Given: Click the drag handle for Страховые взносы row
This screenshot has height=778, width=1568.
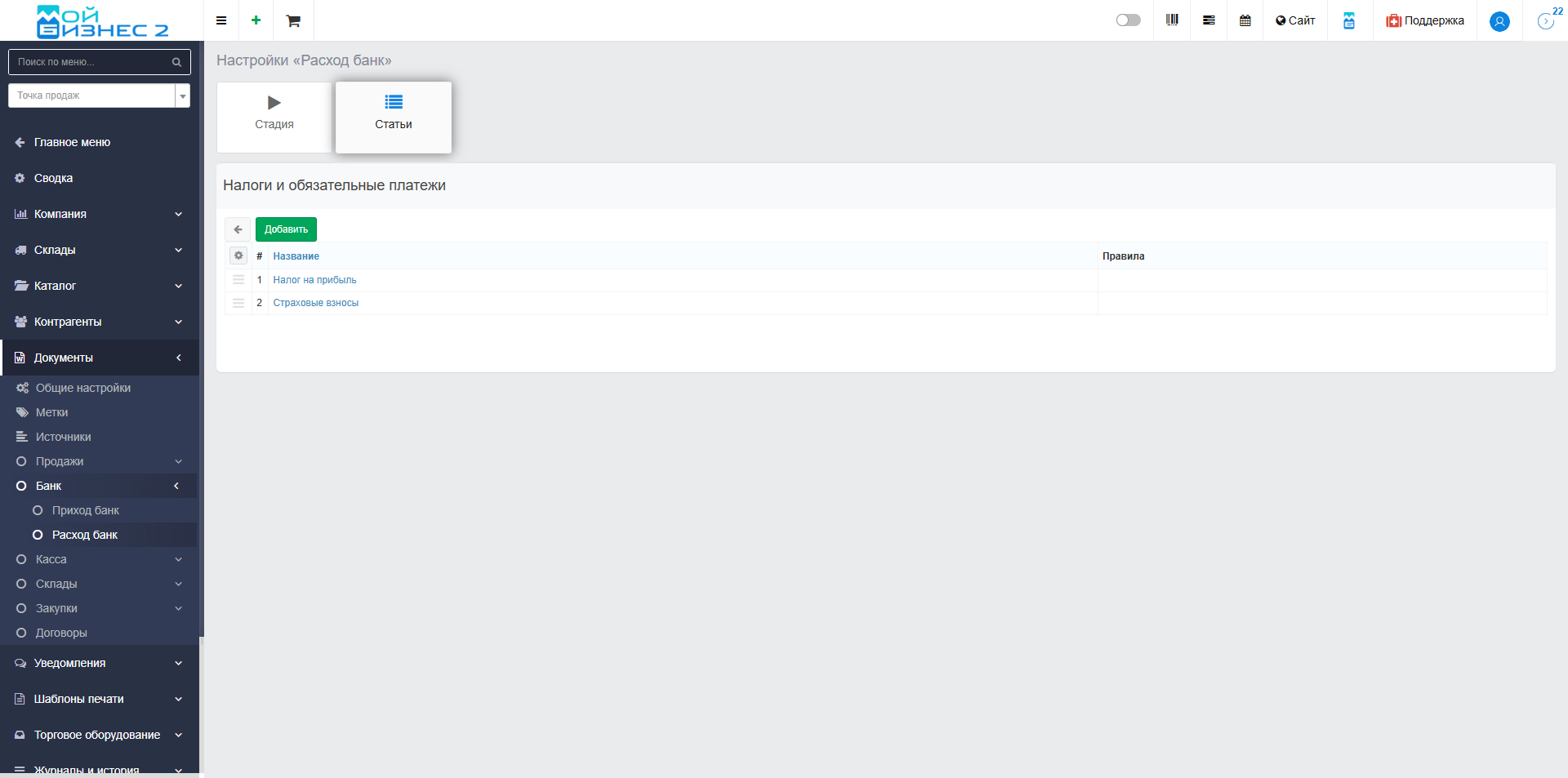Looking at the screenshot, I should (238, 303).
